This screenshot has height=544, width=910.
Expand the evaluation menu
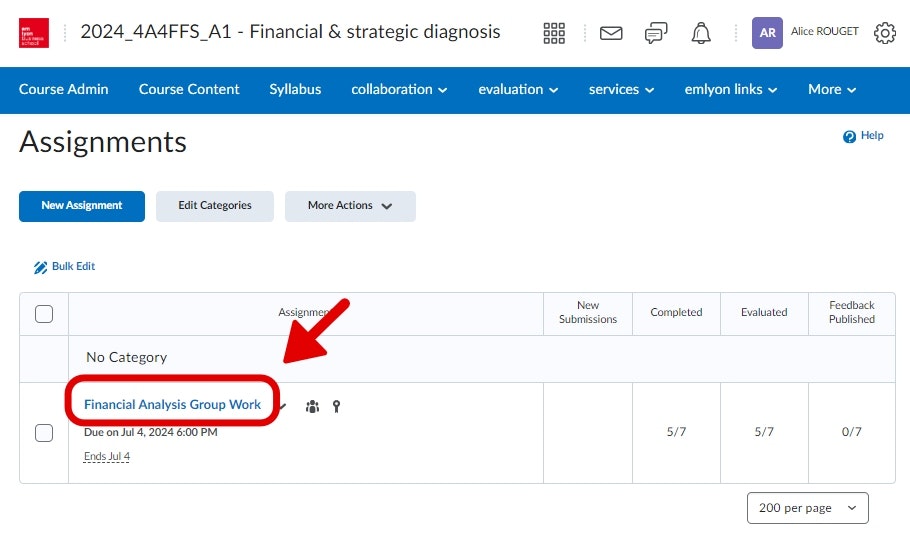(518, 89)
